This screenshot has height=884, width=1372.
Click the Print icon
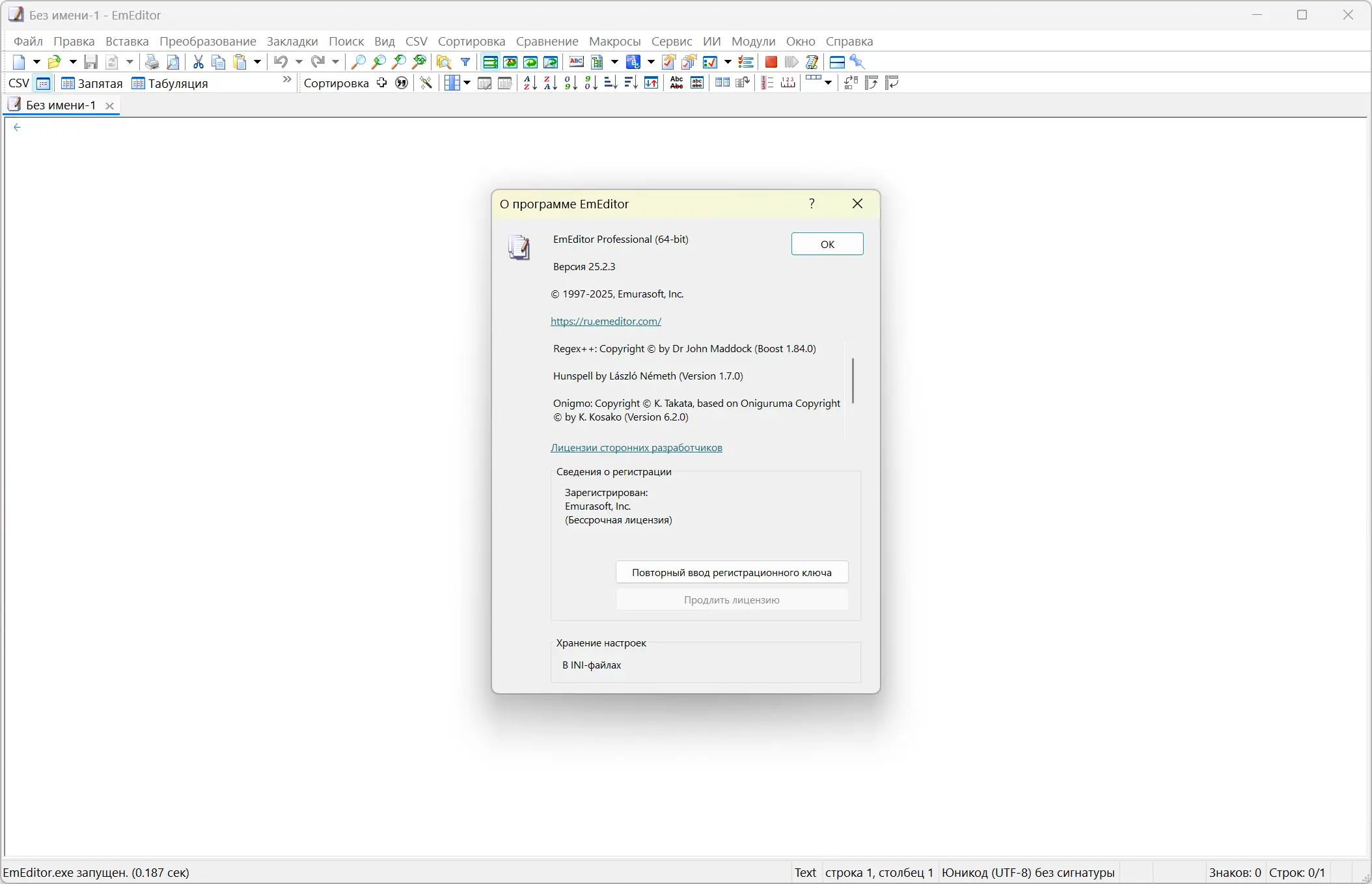point(152,62)
